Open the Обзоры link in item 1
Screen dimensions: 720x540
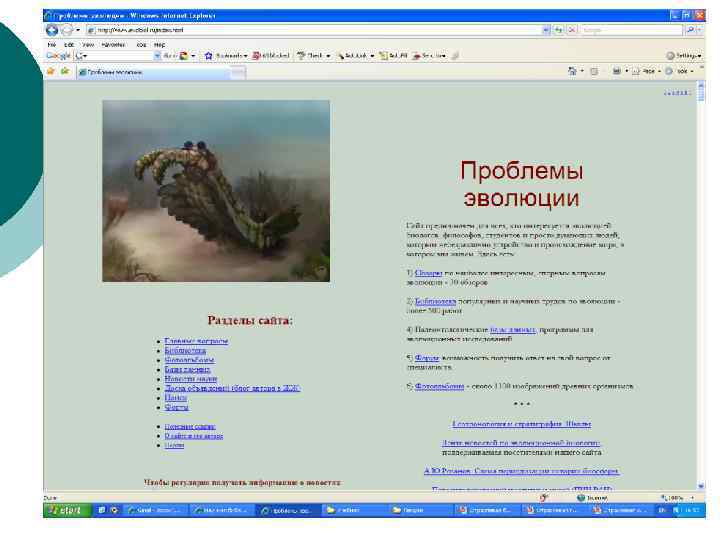click(428, 273)
